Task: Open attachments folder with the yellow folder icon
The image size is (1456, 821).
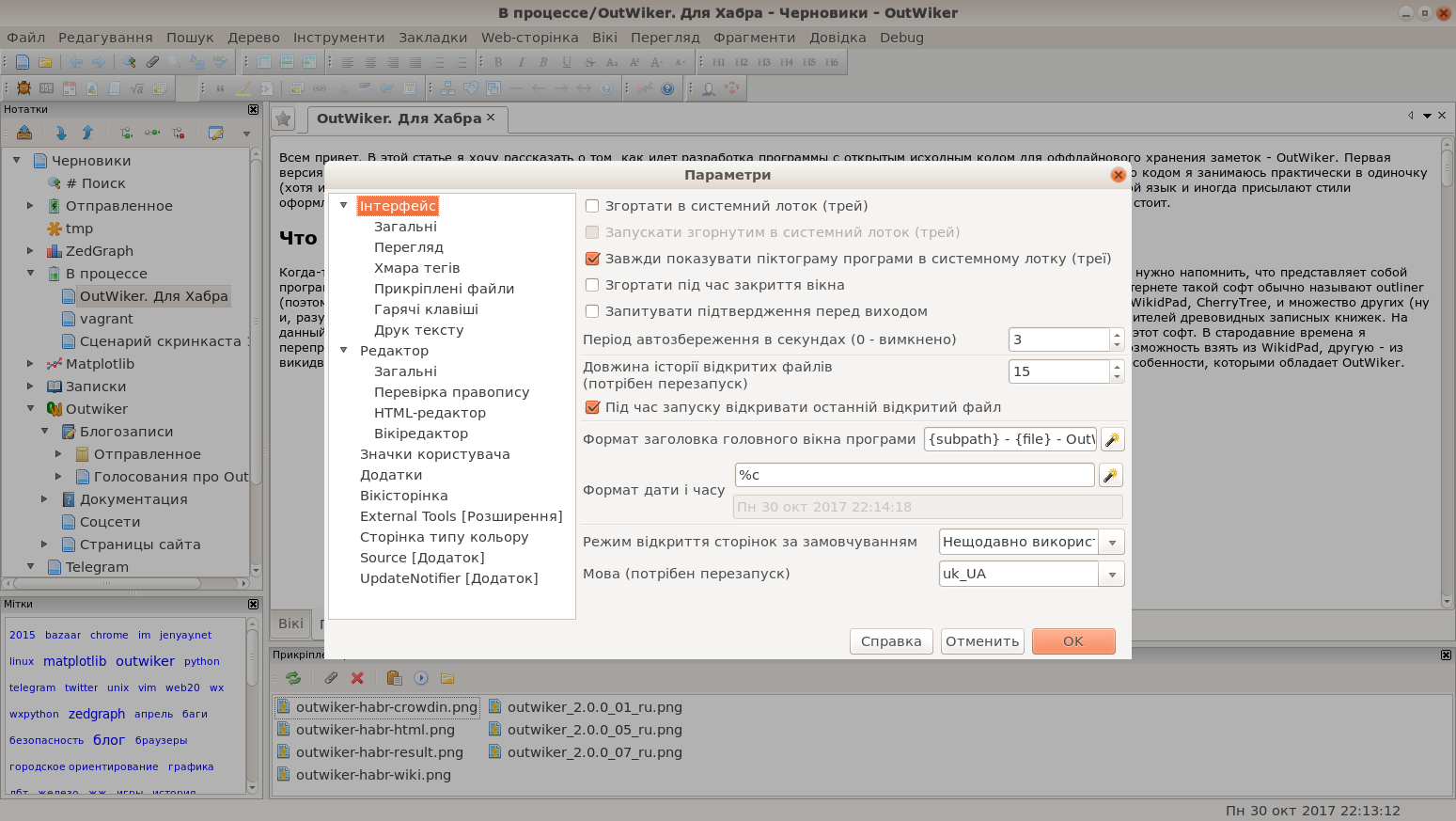Action: tap(447, 677)
